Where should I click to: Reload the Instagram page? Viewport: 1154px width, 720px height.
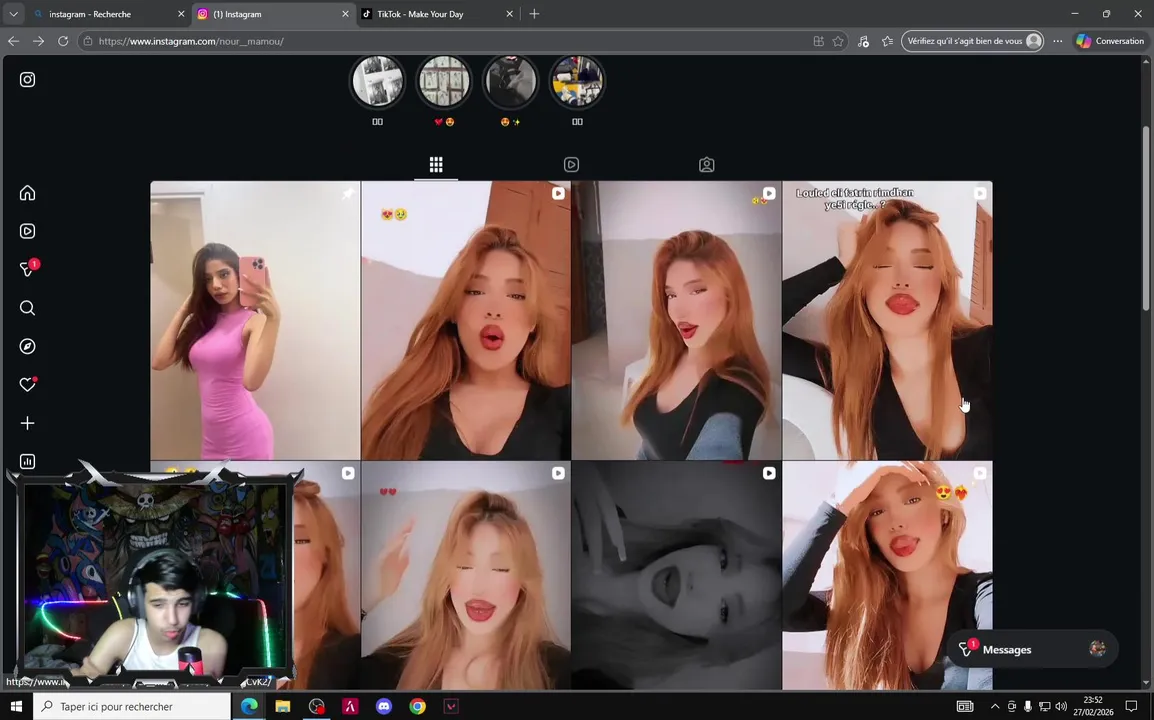[63, 41]
